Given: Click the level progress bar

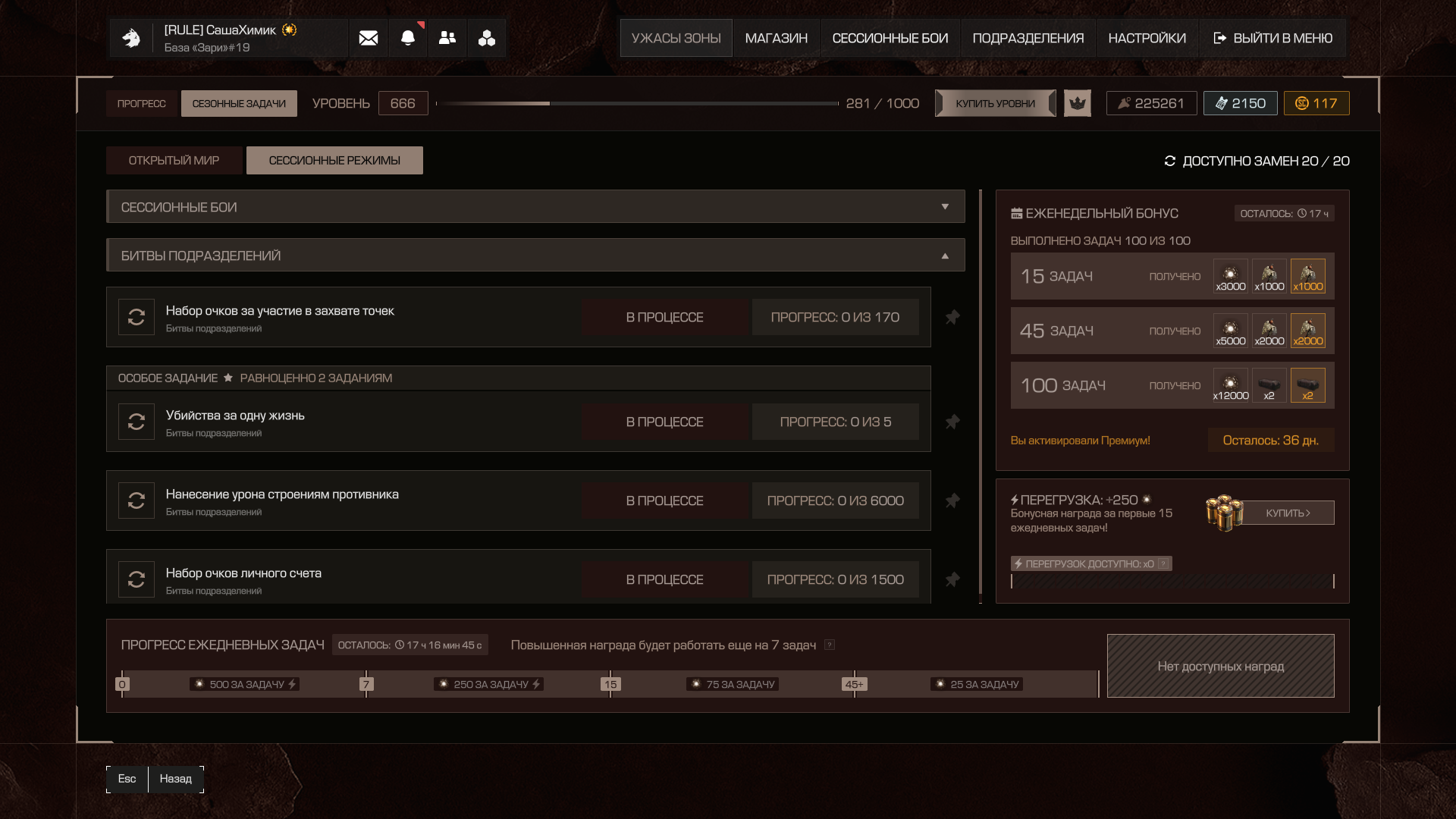Looking at the screenshot, I should (x=637, y=103).
